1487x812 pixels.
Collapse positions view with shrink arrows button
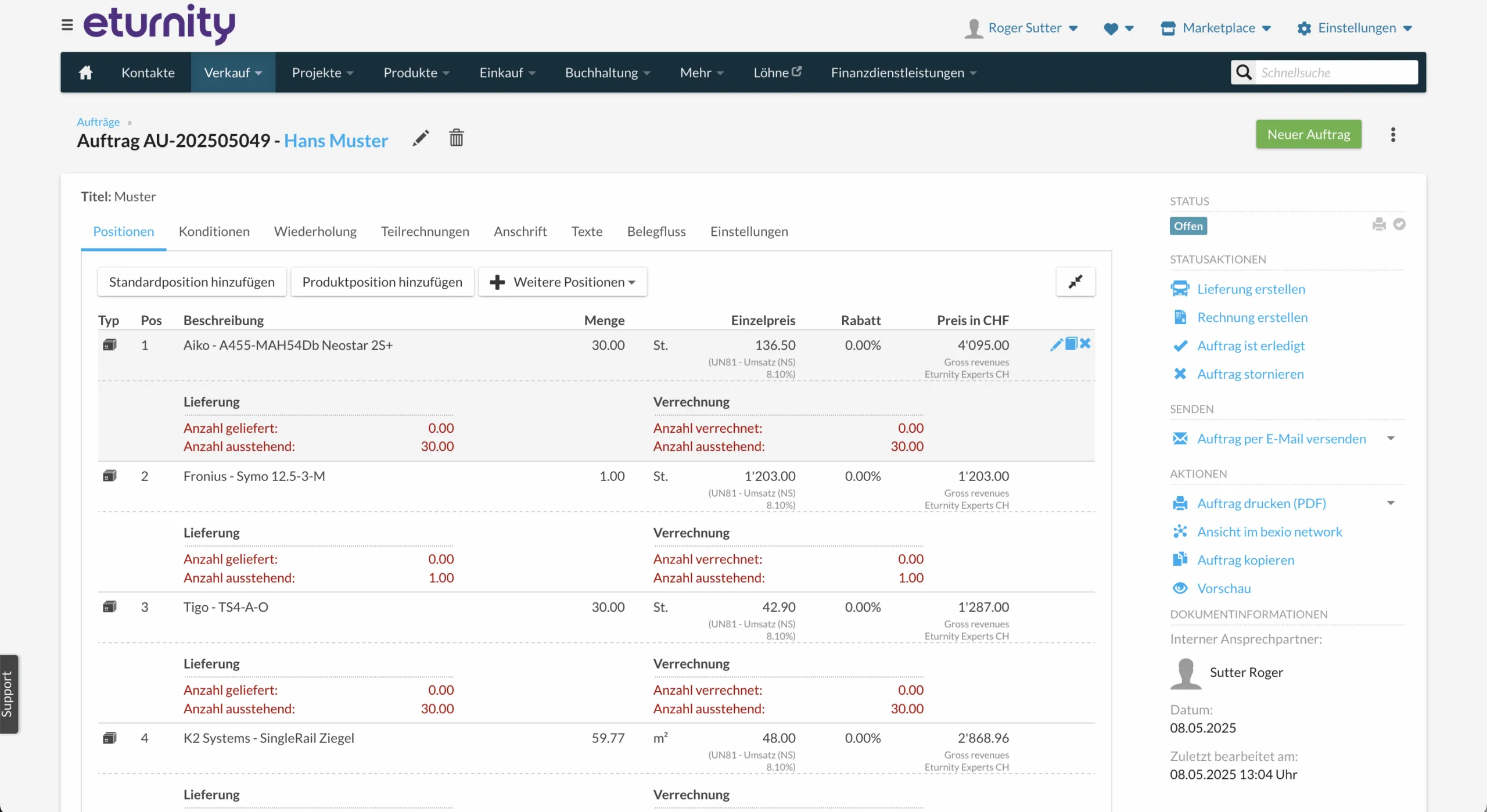point(1075,282)
